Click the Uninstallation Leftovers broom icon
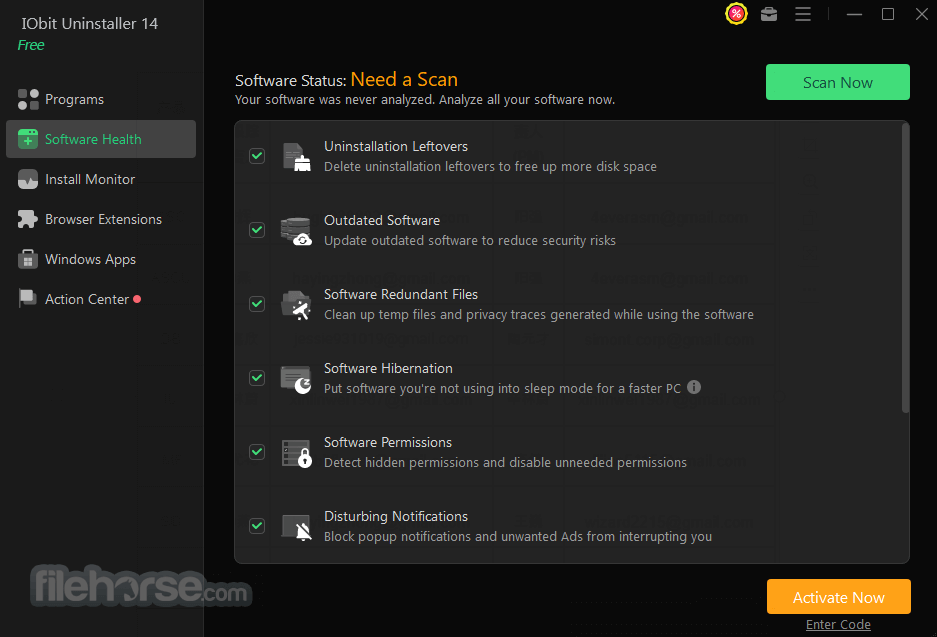 (296, 157)
